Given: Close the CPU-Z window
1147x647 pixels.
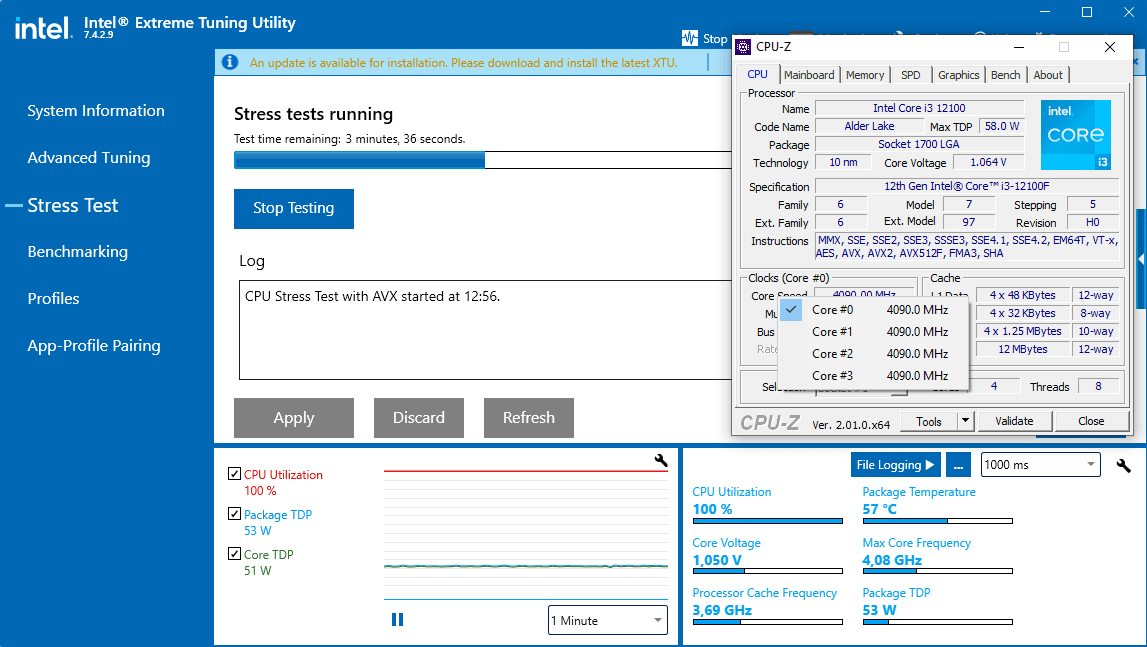Looking at the screenshot, I should (1109, 47).
